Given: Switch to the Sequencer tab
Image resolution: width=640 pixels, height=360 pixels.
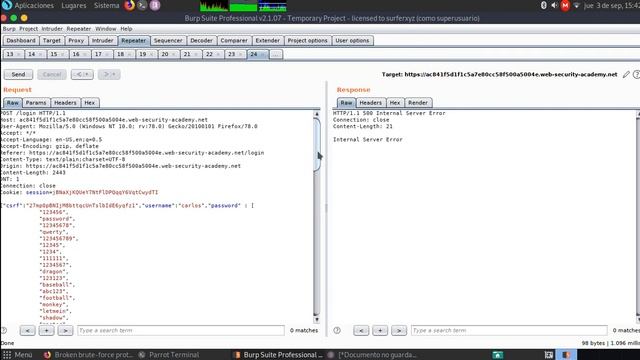Looking at the screenshot, I should click(168, 40).
